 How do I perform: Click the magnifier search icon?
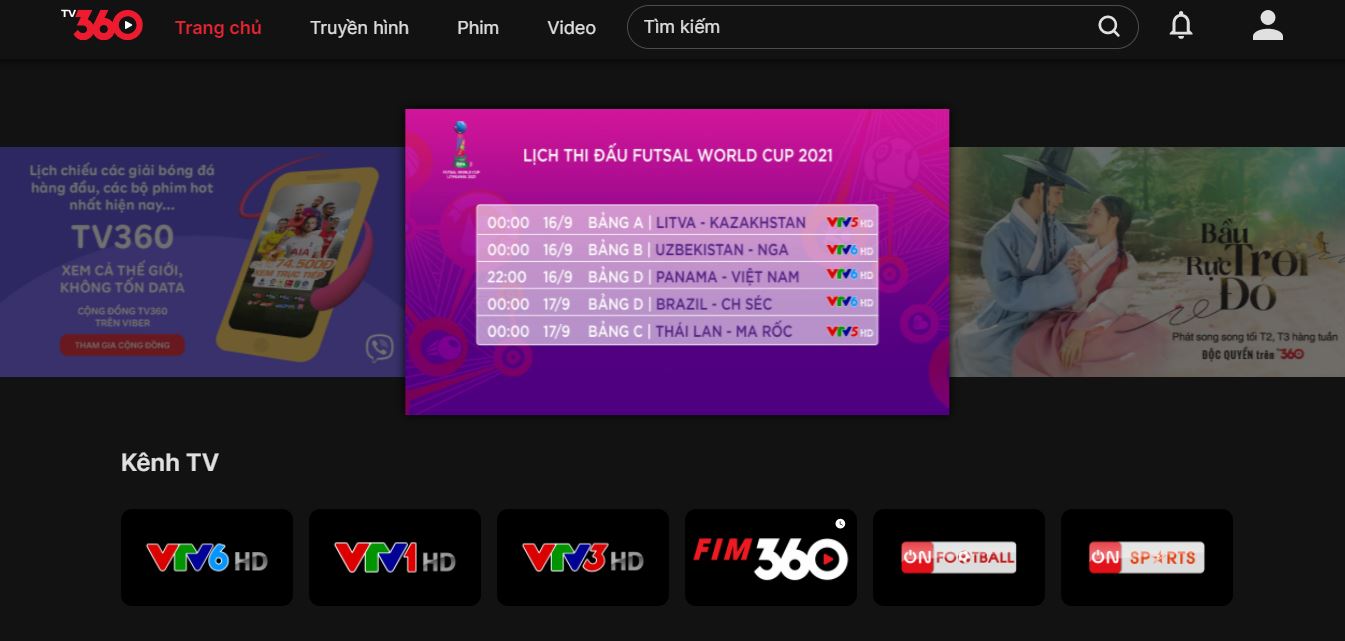(1109, 27)
